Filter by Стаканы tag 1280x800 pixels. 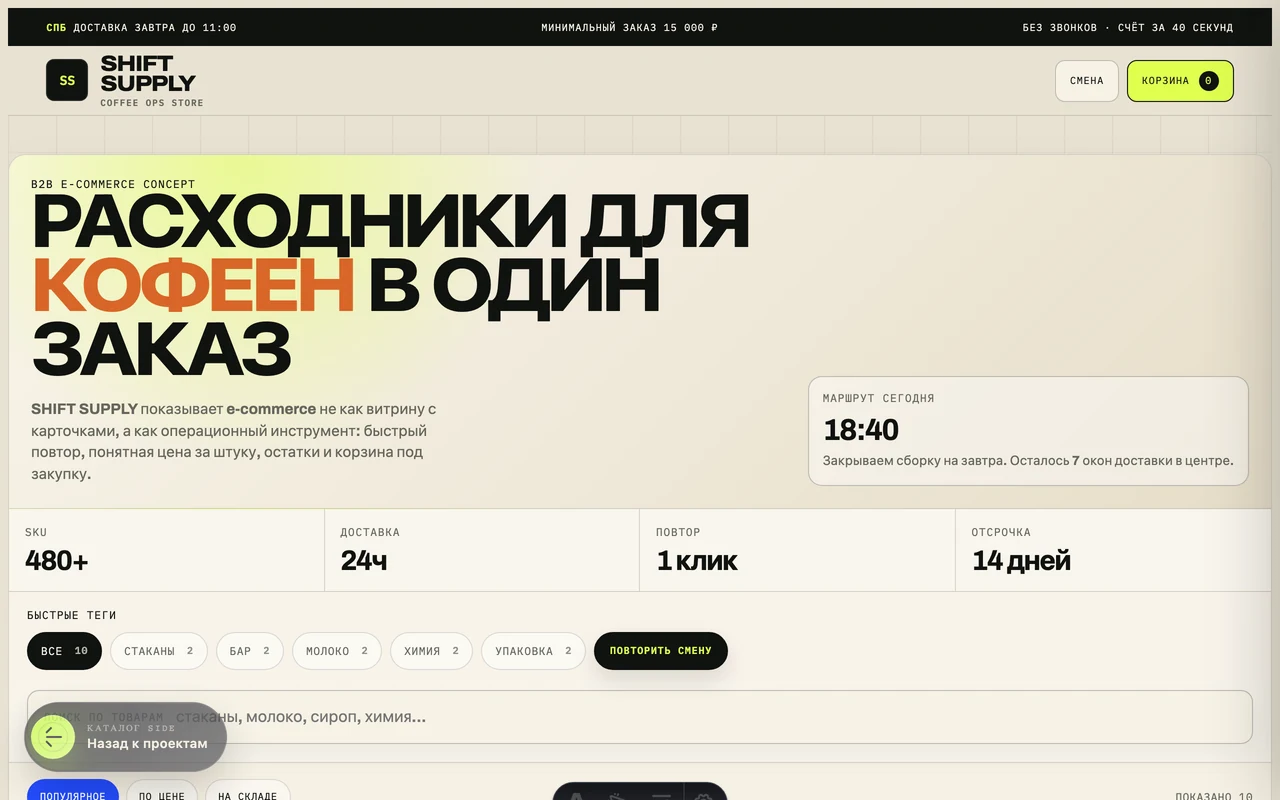point(158,651)
